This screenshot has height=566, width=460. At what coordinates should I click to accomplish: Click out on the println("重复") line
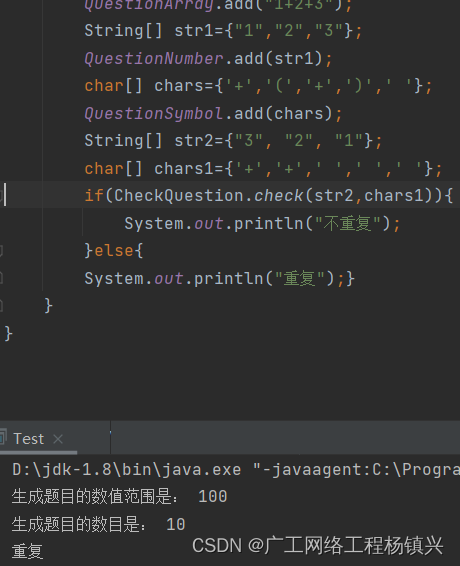[x=169, y=279]
